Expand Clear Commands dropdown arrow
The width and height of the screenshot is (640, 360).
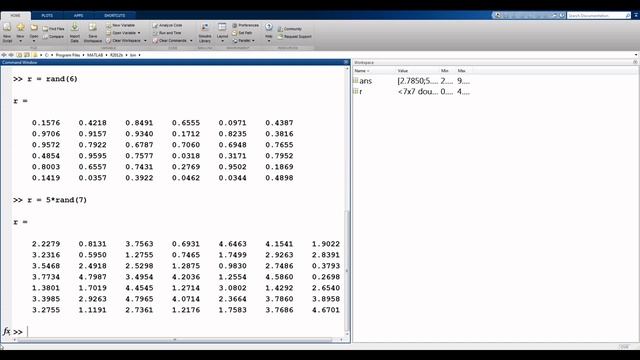191,41
